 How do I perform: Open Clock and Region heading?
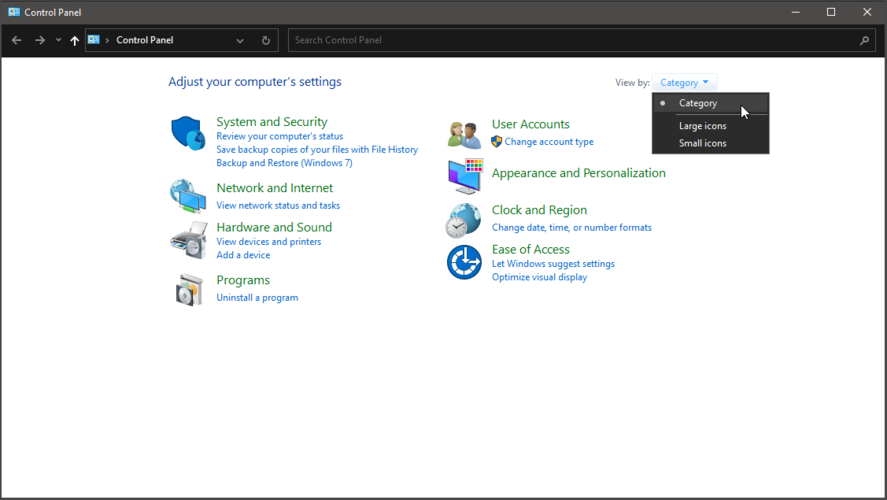tap(539, 210)
